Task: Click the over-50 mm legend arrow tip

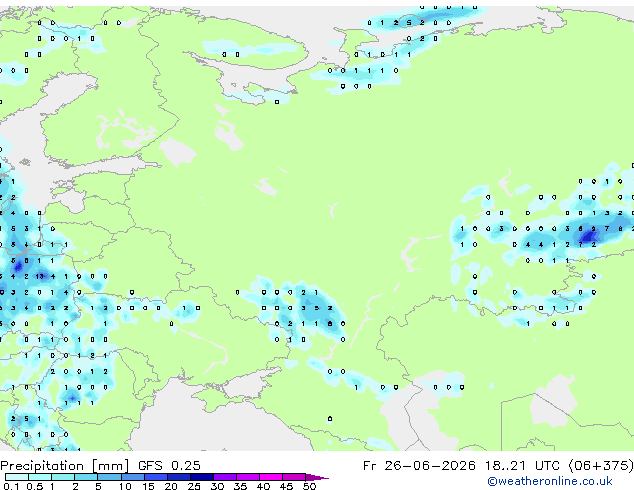Action: tap(317, 477)
